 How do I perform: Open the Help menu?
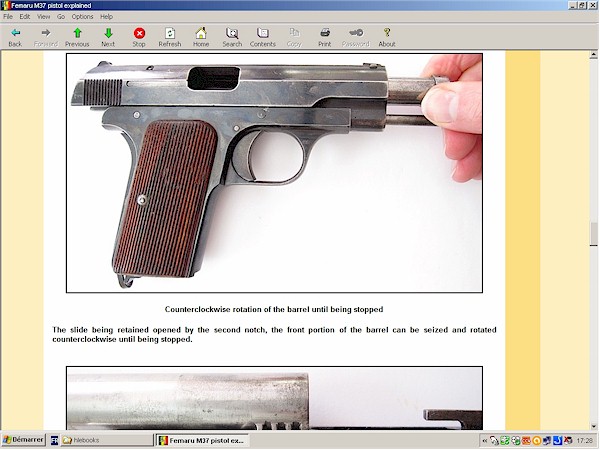(x=106, y=17)
